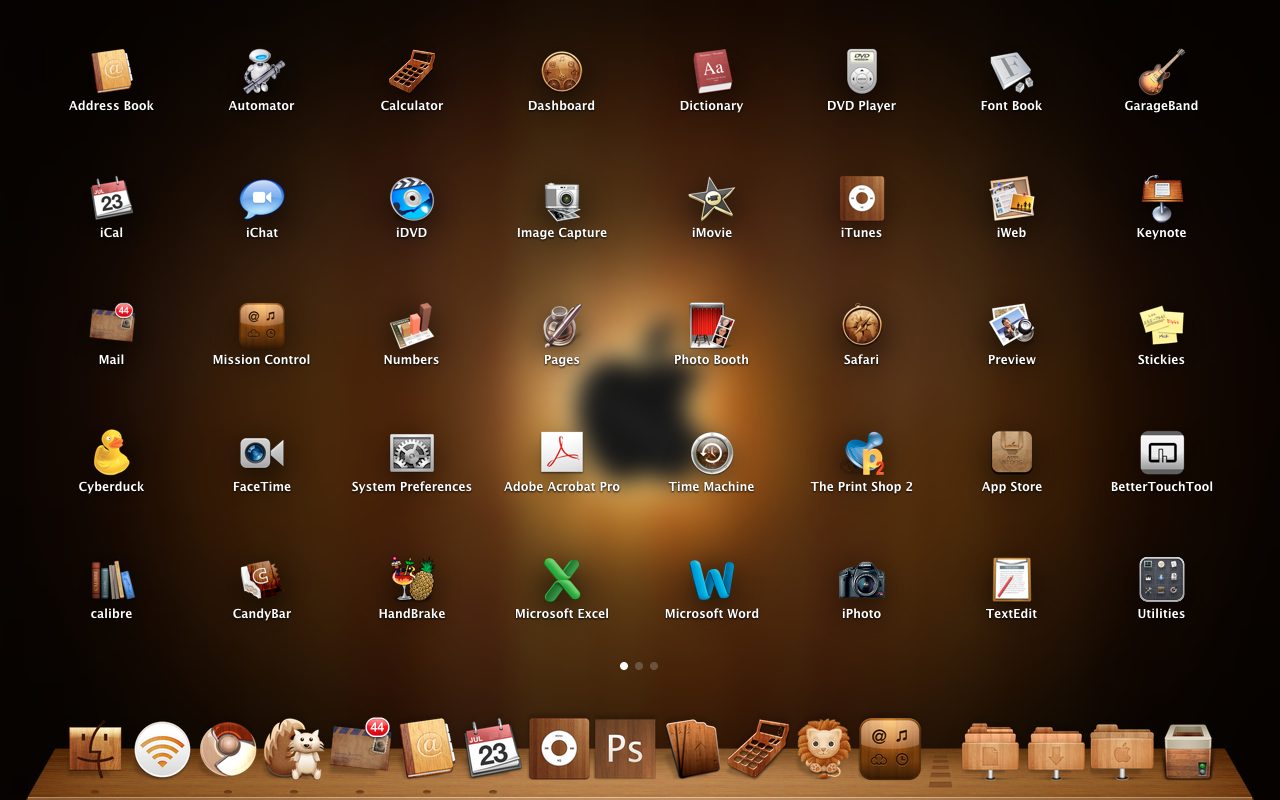Screen dimensions: 1280x800
Task: Launch the iWeb app
Action: (1012, 198)
